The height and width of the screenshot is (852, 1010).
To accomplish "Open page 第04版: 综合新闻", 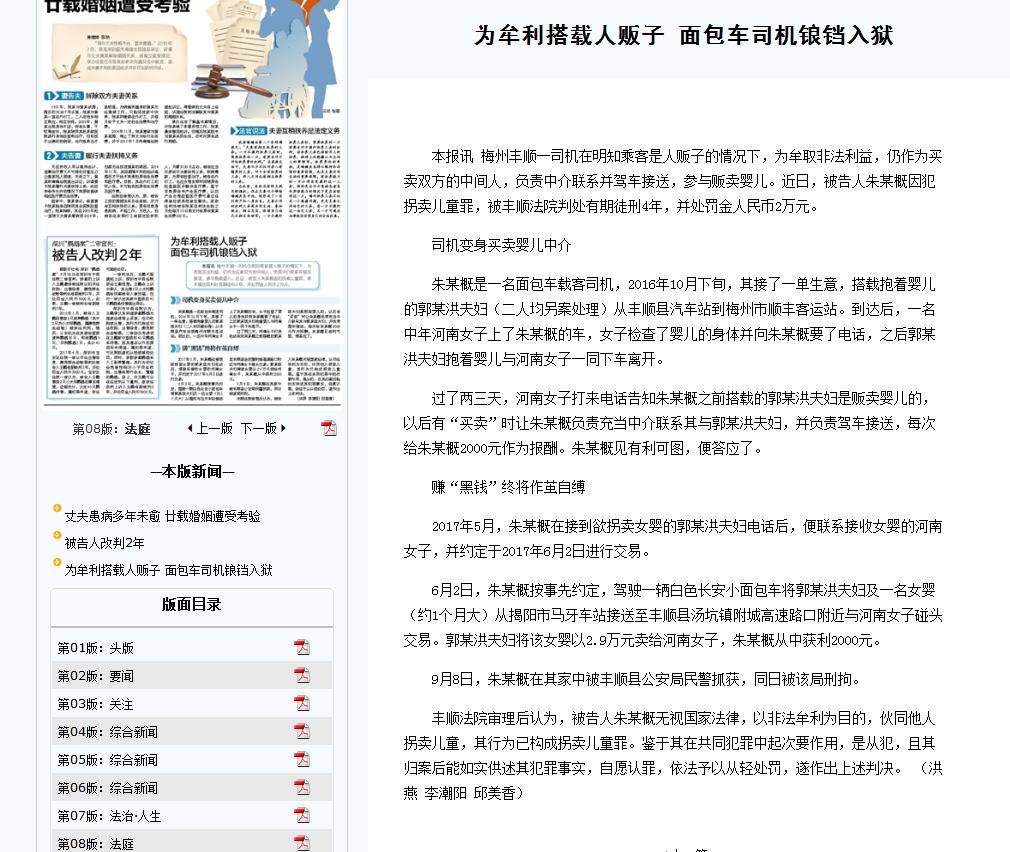I will click(x=108, y=732).
